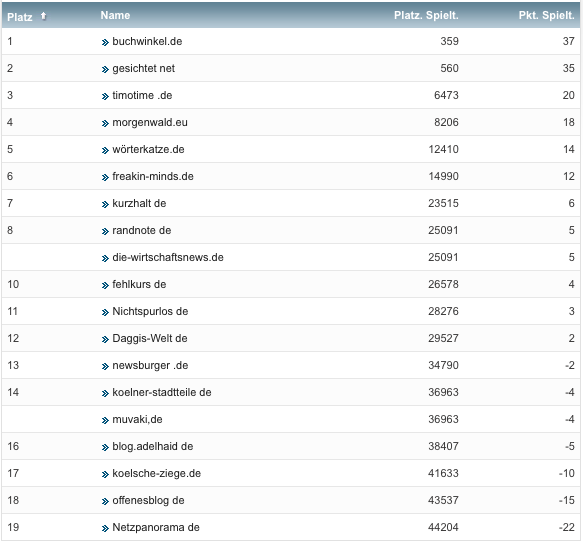Click the arrow icon before newsburger .de
This screenshot has height=544, width=583.
105,366
